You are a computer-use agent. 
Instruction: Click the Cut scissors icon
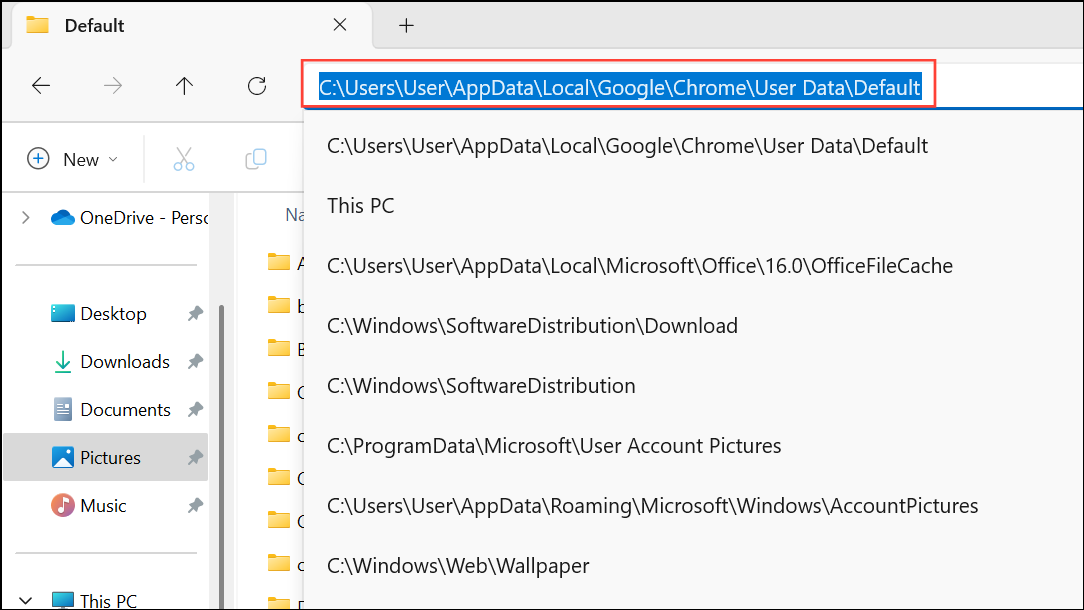coord(184,159)
